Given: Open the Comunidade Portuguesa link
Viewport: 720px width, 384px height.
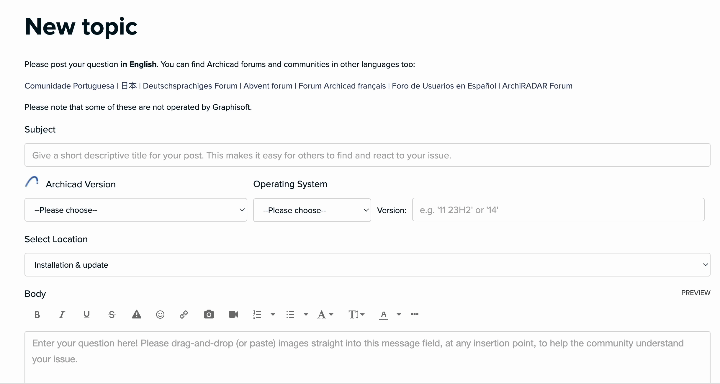Looking at the screenshot, I should pyautogui.click(x=69, y=86).
